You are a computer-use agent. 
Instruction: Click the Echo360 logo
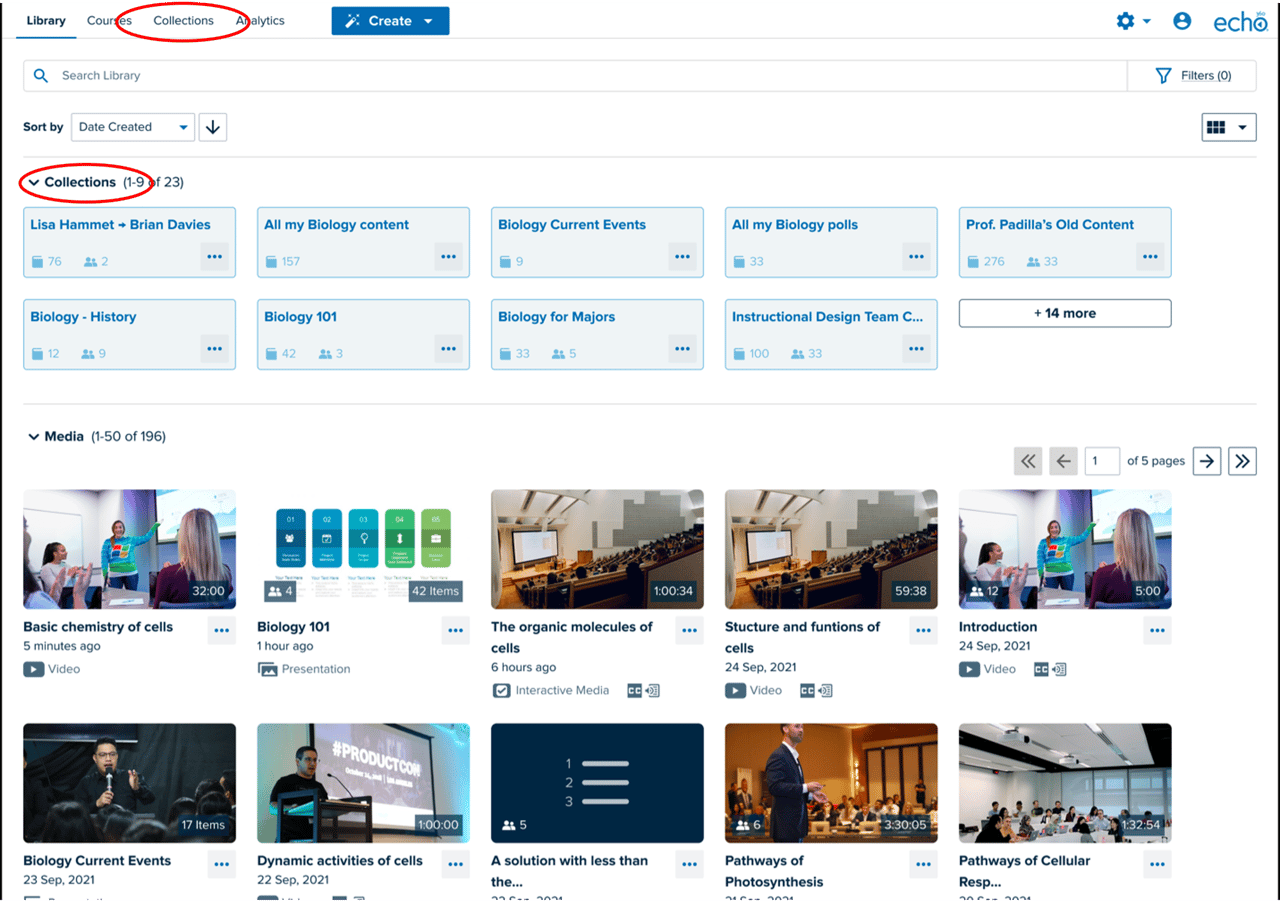[x=1240, y=22]
